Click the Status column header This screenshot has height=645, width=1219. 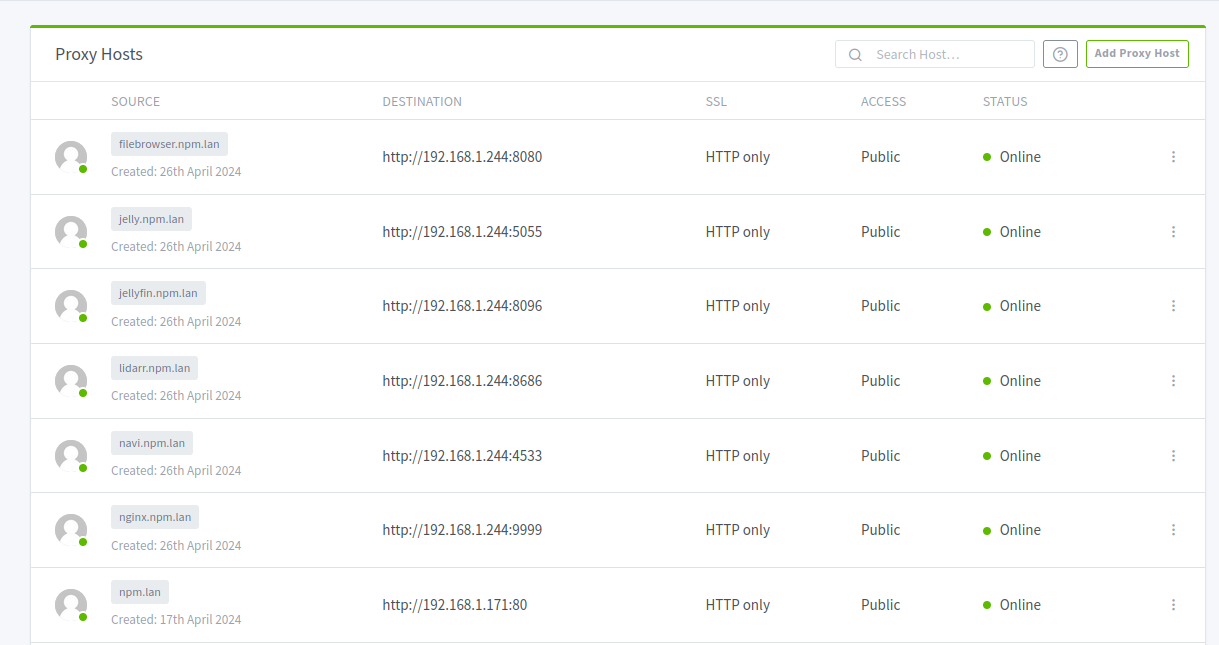coord(1005,101)
